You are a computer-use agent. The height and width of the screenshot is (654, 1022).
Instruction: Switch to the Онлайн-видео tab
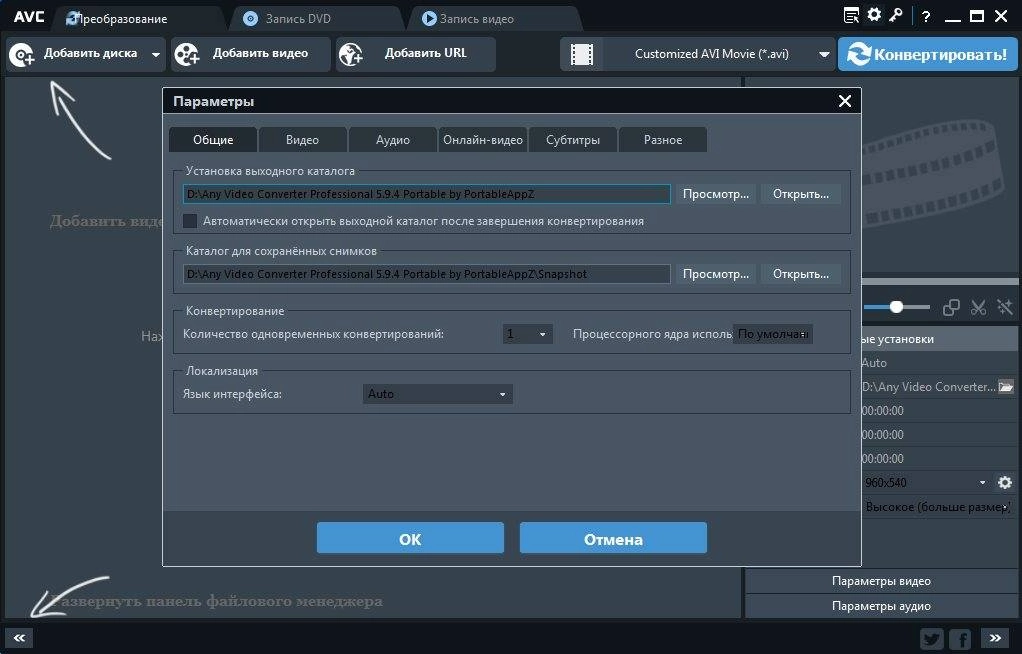483,140
